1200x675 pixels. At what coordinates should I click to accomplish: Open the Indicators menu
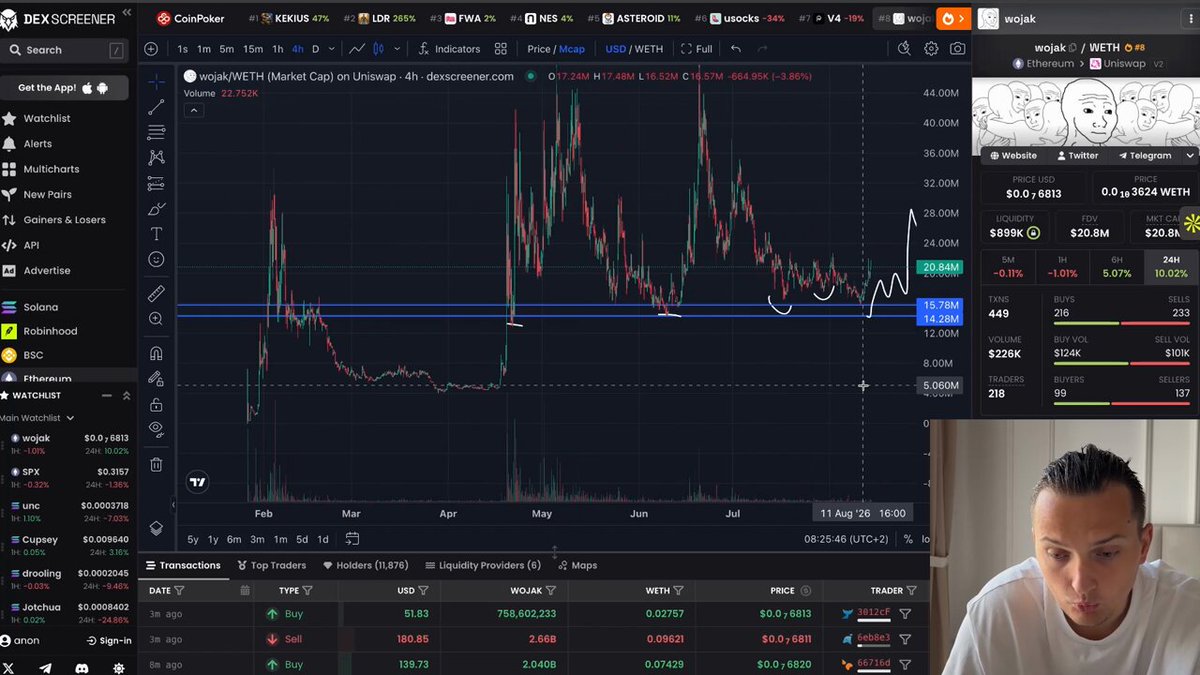tap(449, 49)
